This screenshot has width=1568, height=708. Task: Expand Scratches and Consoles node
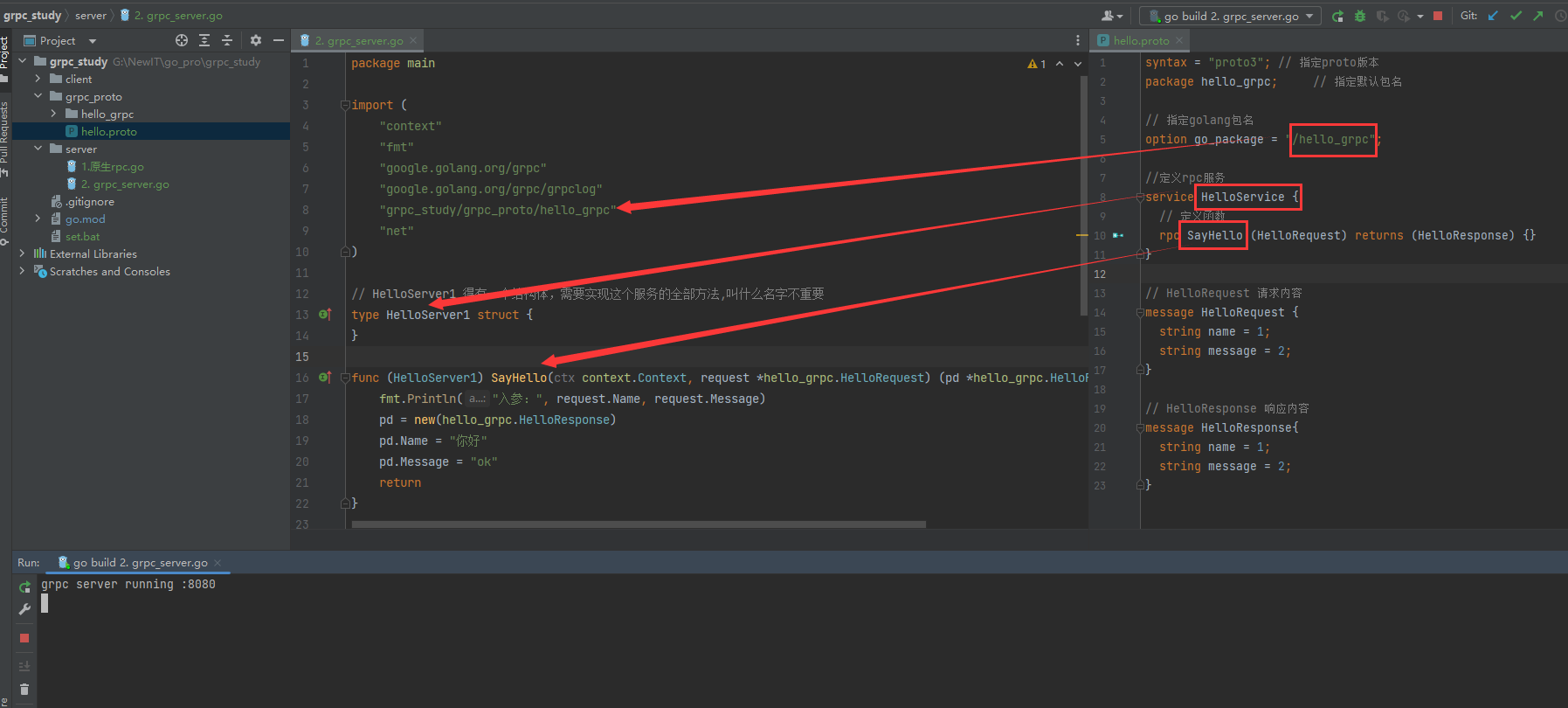(23, 271)
